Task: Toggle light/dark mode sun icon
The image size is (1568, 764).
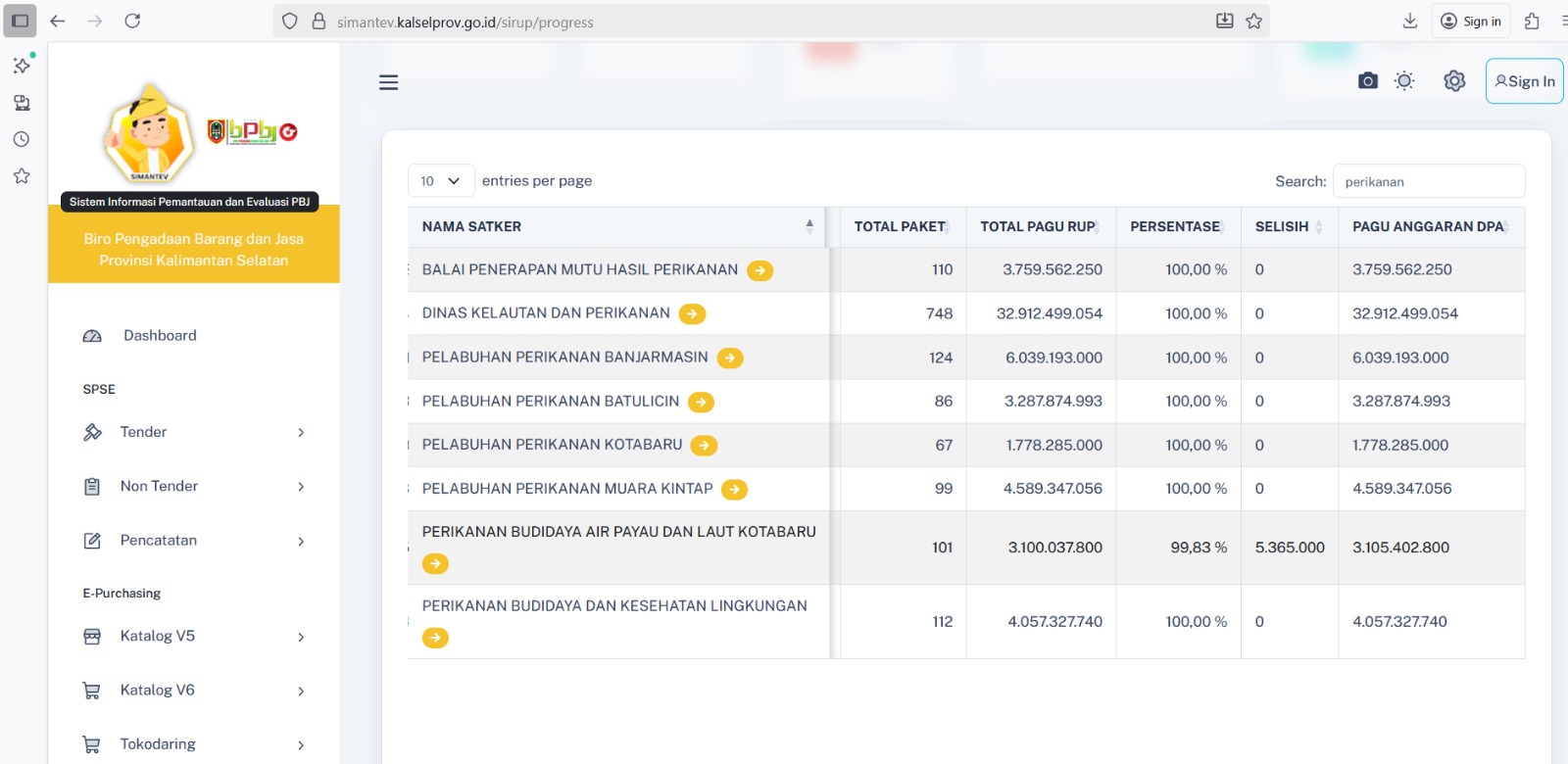Action: coord(1404,81)
